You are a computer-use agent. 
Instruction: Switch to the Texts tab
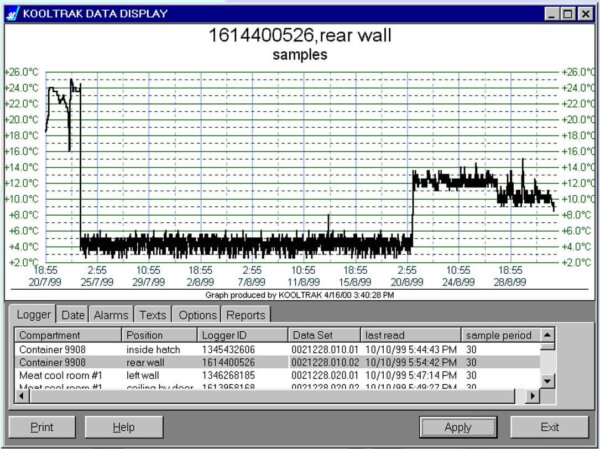[152, 315]
